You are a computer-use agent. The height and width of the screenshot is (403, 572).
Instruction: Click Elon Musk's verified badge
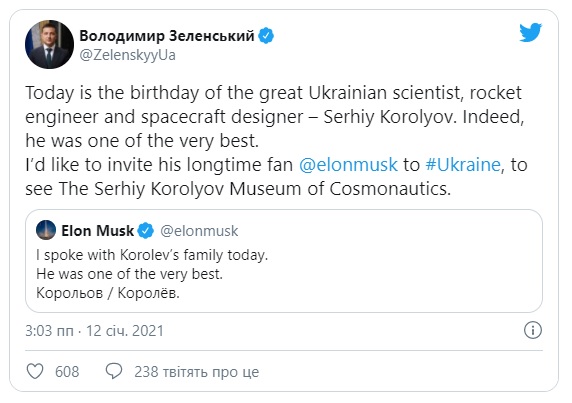click(146, 230)
